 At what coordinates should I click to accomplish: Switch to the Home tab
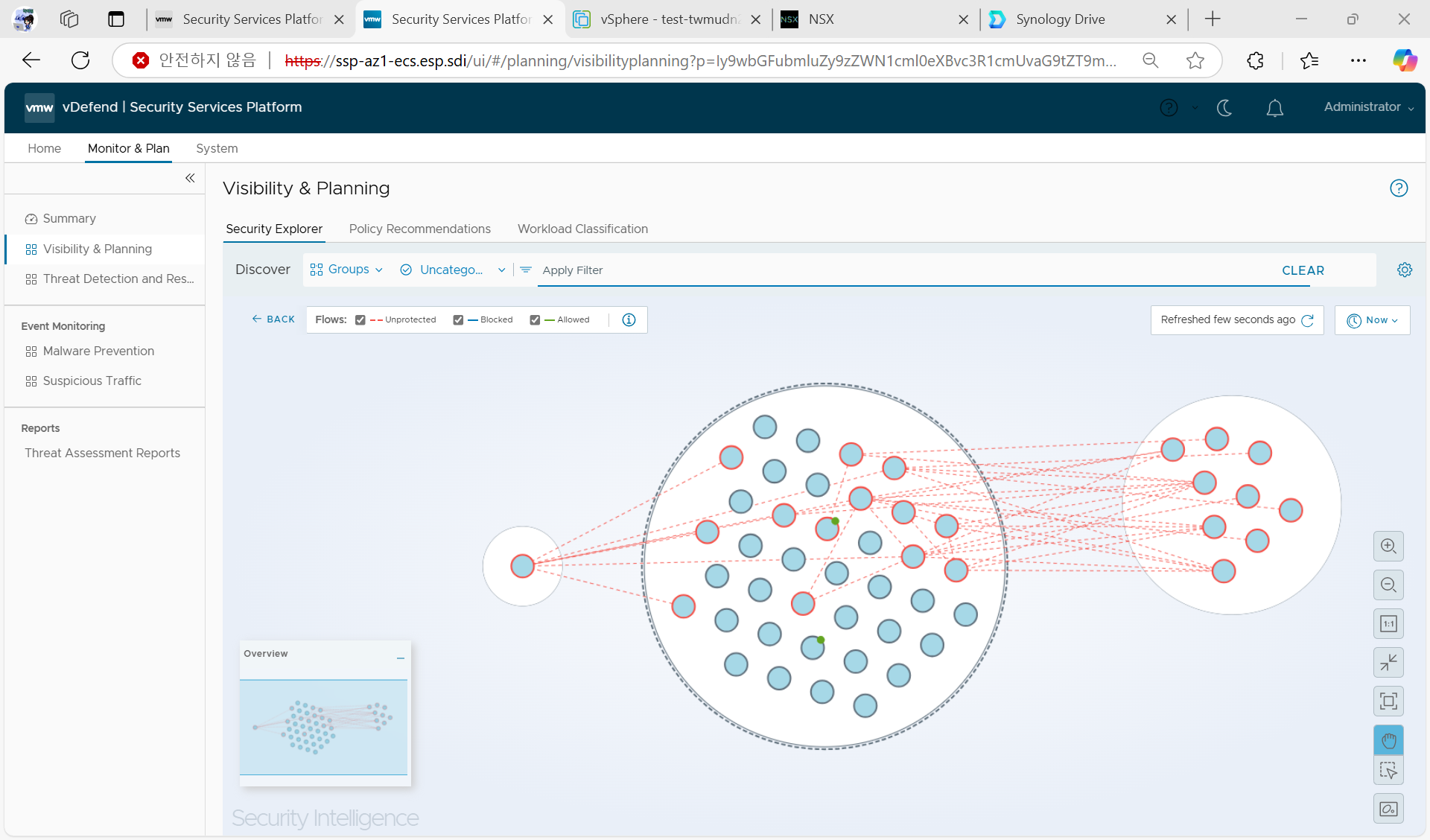[45, 148]
